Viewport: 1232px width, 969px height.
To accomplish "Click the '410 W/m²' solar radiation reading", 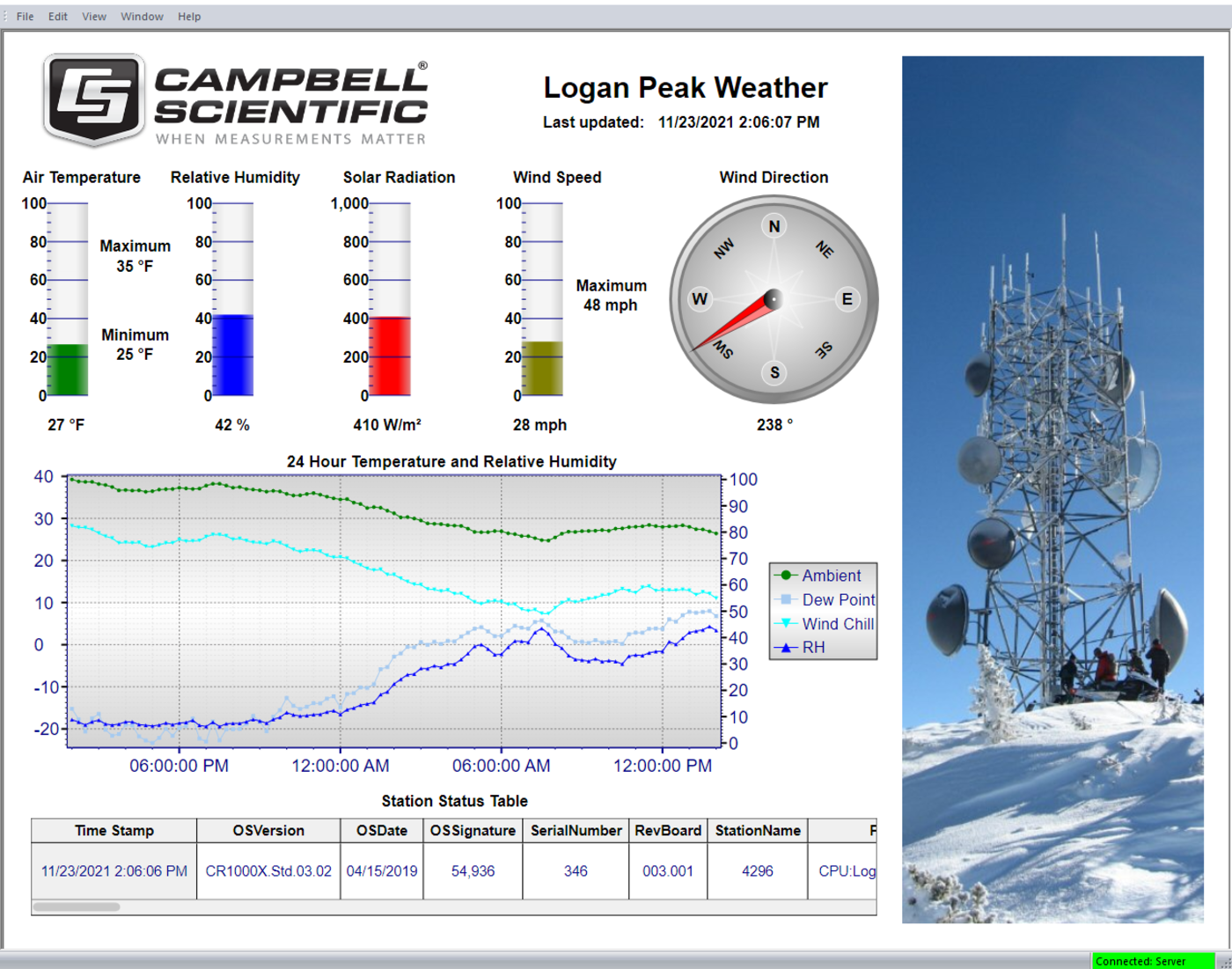I will point(387,425).
